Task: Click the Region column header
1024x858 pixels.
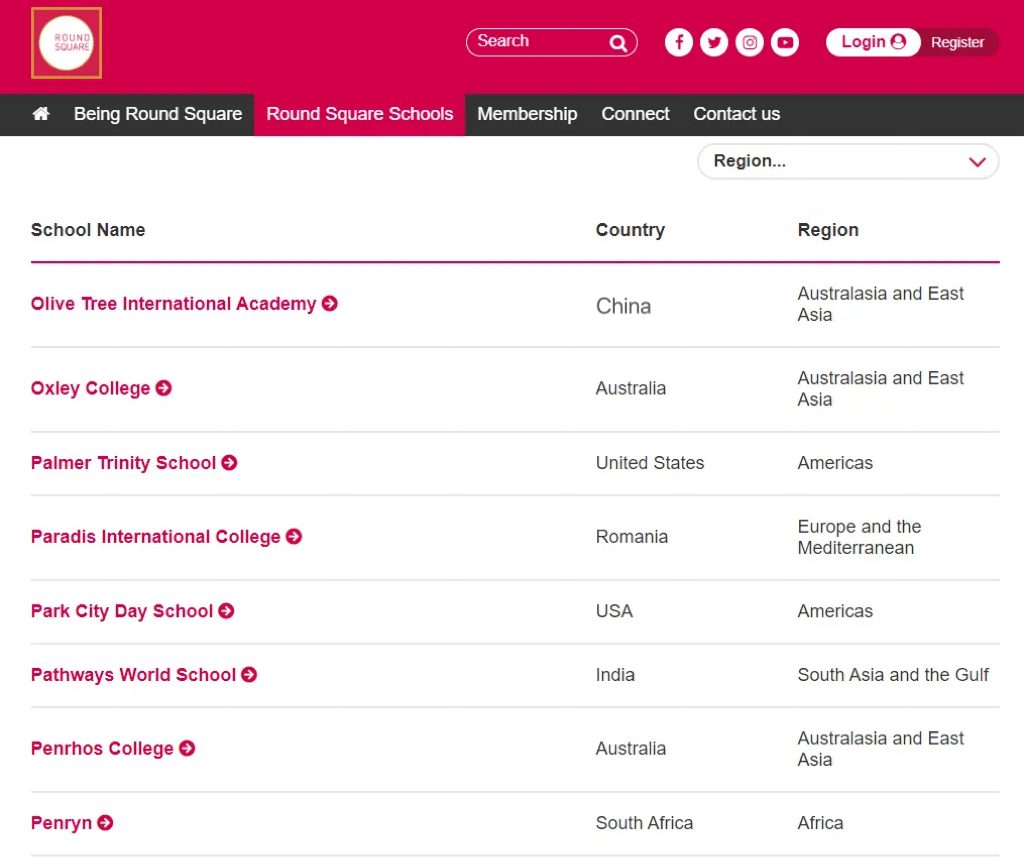Action: (828, 230)
